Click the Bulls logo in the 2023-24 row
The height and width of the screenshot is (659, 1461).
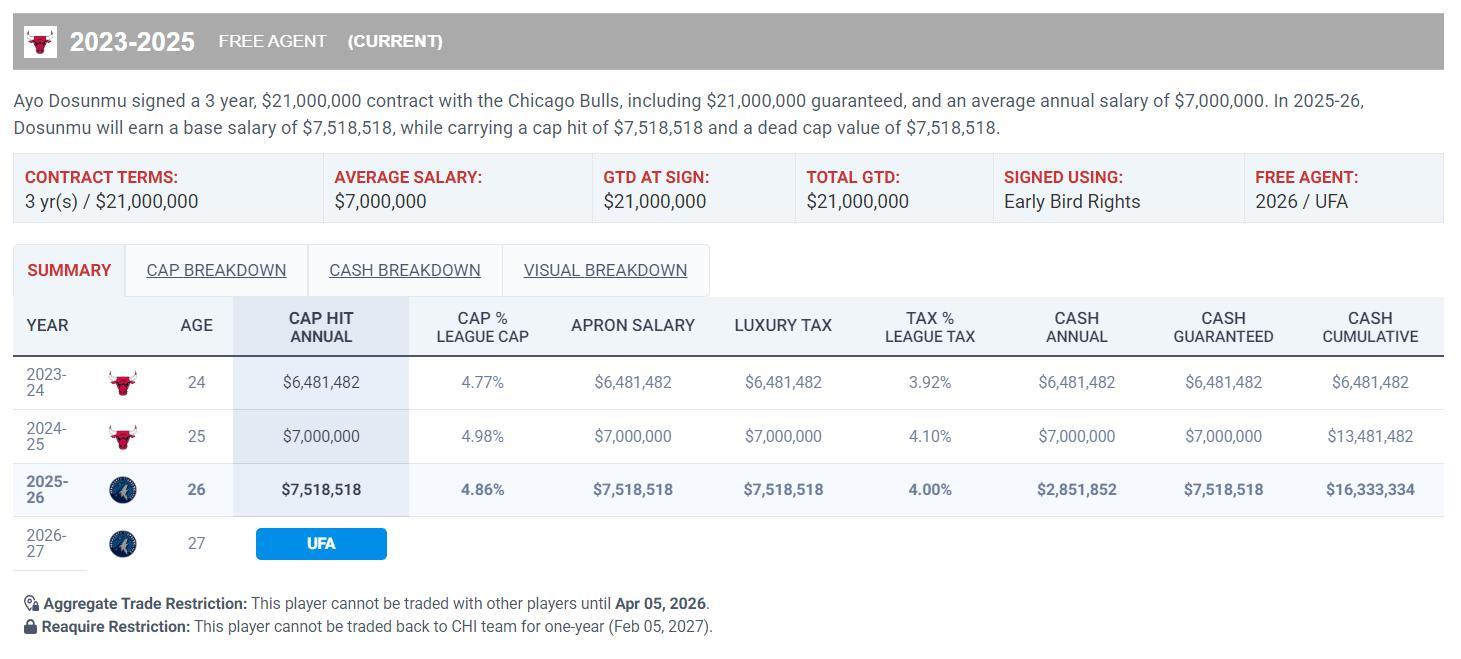pos(122,383)
